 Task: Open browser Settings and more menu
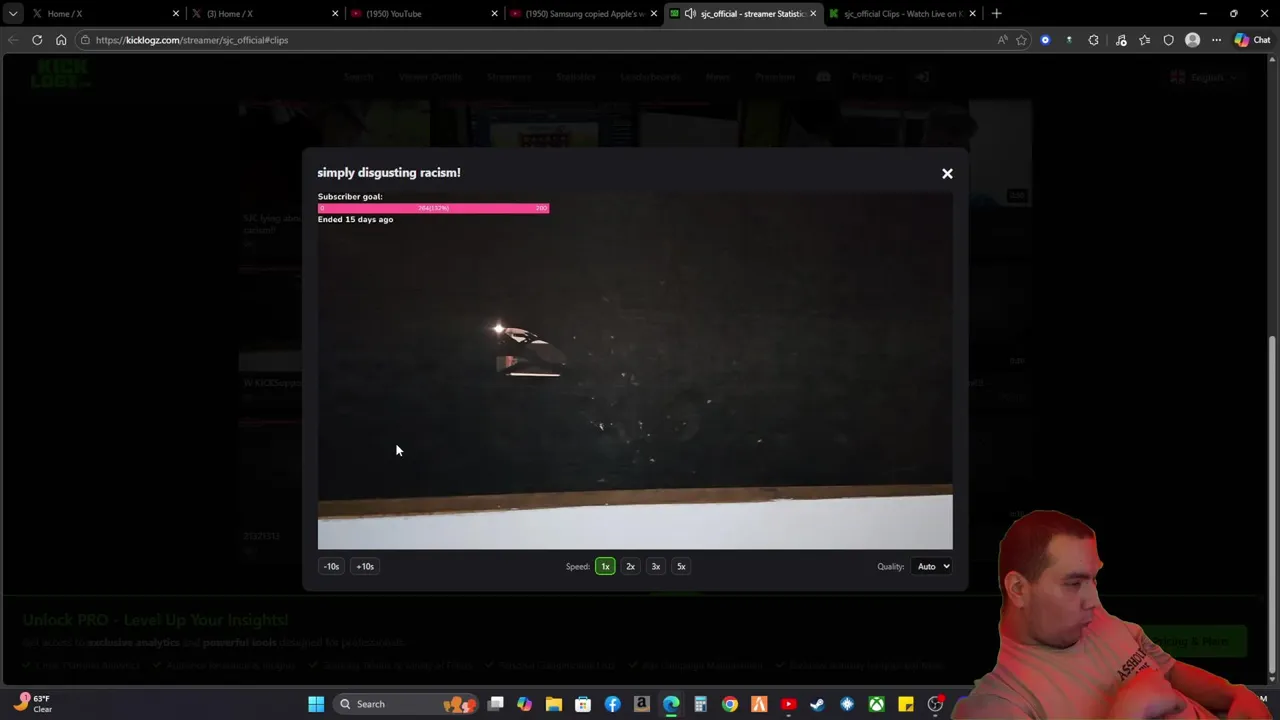click(x=1216, y=40)
